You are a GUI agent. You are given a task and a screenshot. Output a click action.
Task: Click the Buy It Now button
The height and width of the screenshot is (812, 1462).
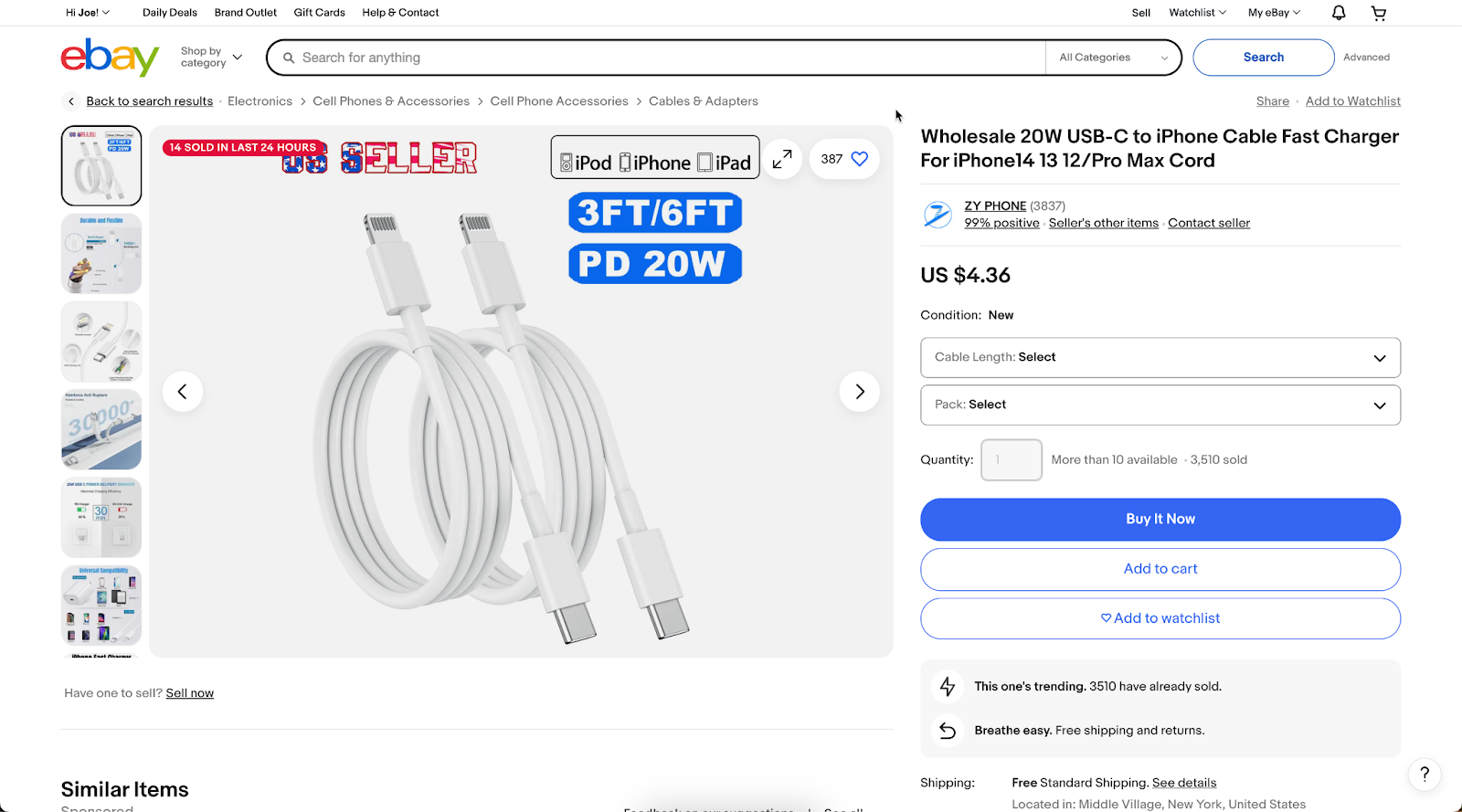tap(1160, 519)
